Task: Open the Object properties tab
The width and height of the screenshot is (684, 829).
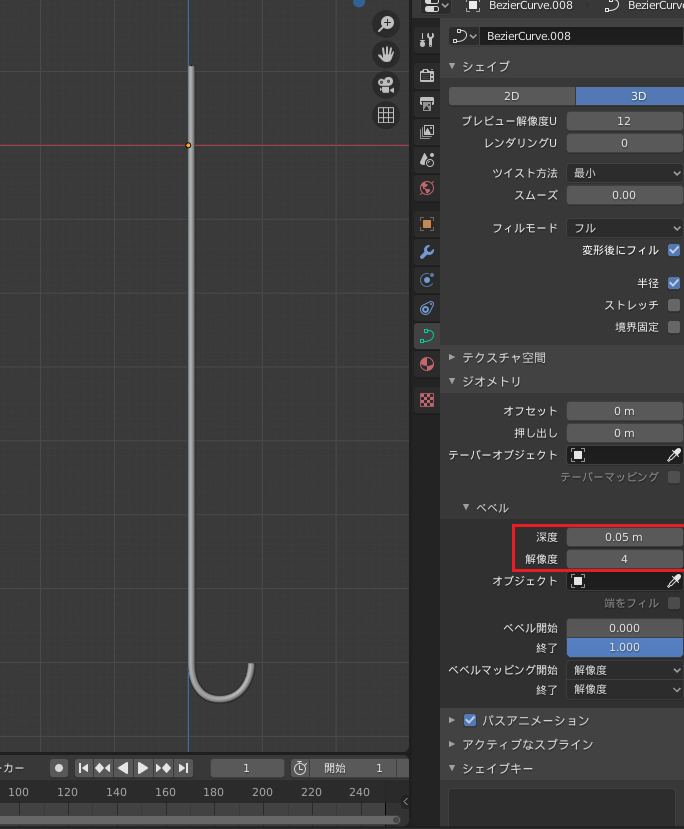Action: click(x=427, y=224)
